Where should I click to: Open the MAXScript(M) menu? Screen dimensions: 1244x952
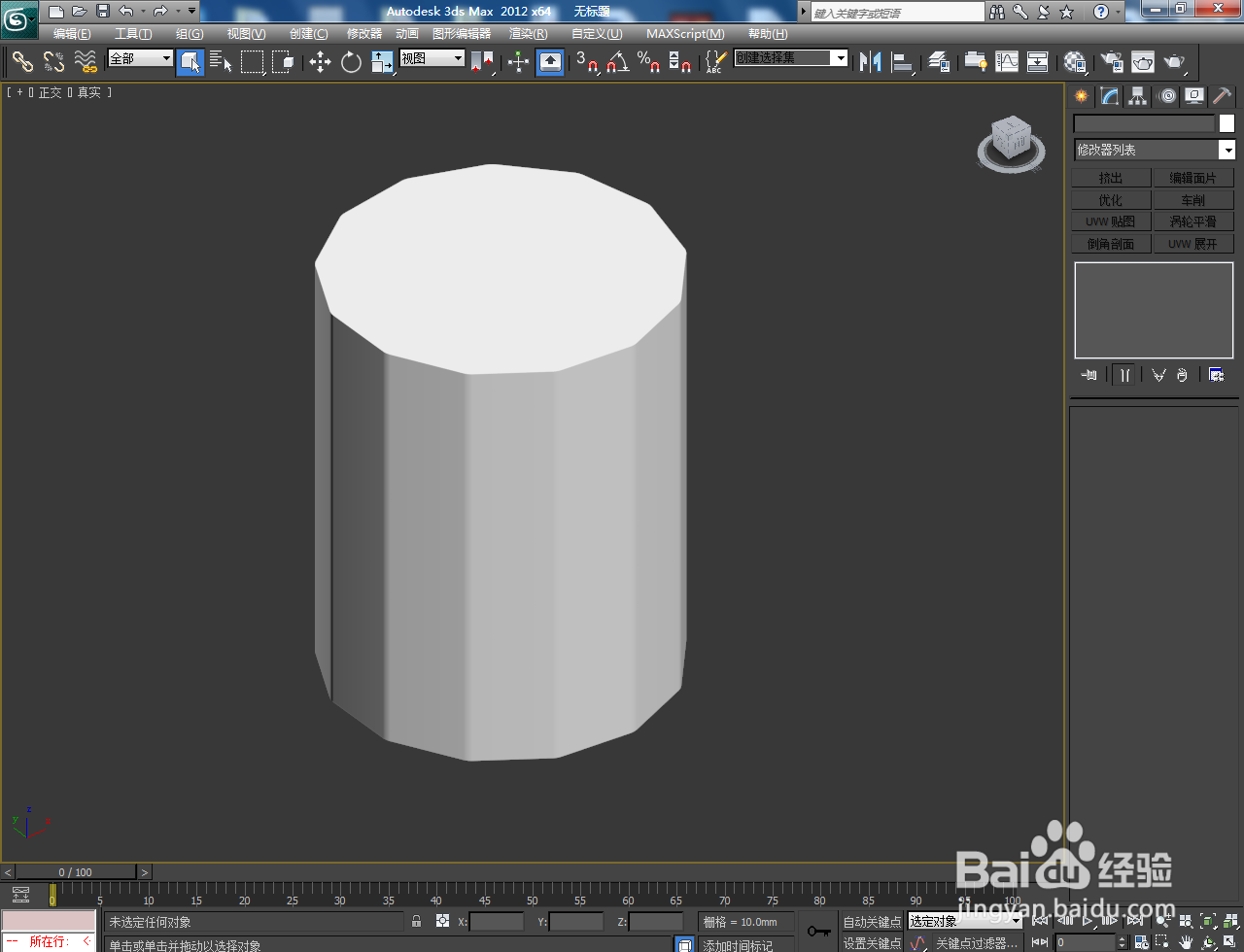685,34
